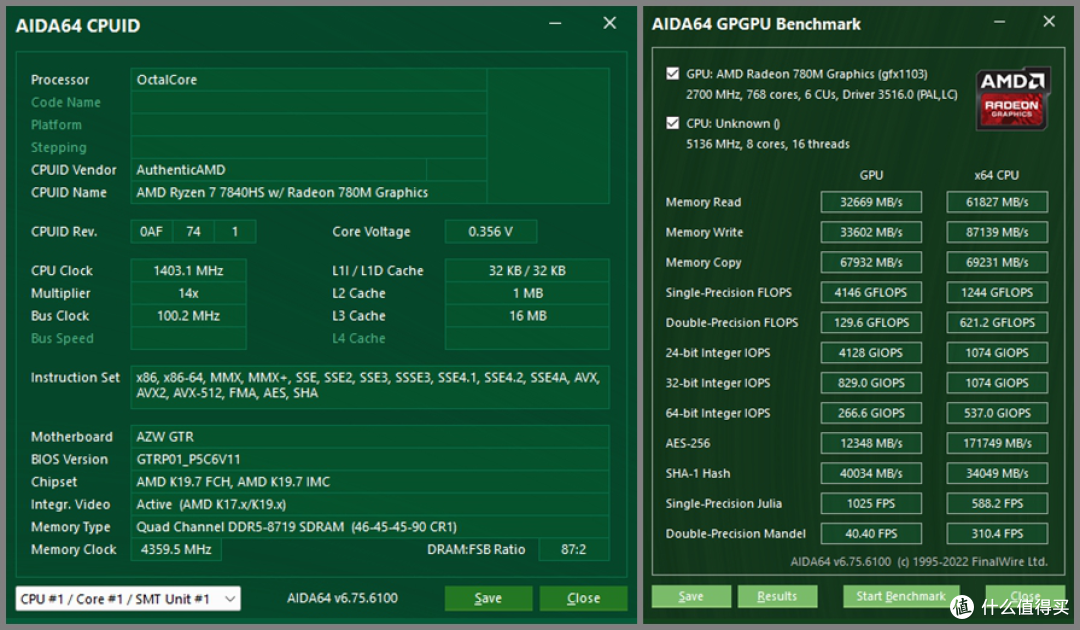Uncheck the AMD Radeon 780M GPU checkbox

pyautogui.click(x=673, y=74)
